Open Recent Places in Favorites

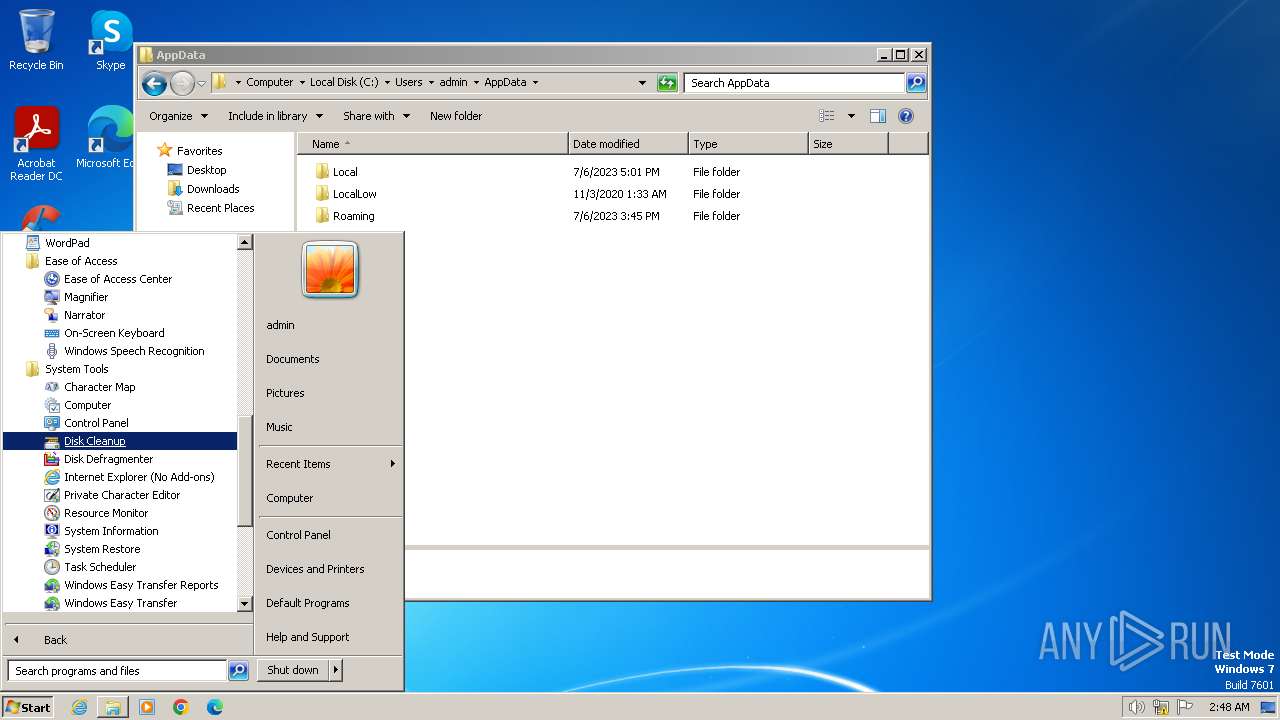(x=220, y=208)
